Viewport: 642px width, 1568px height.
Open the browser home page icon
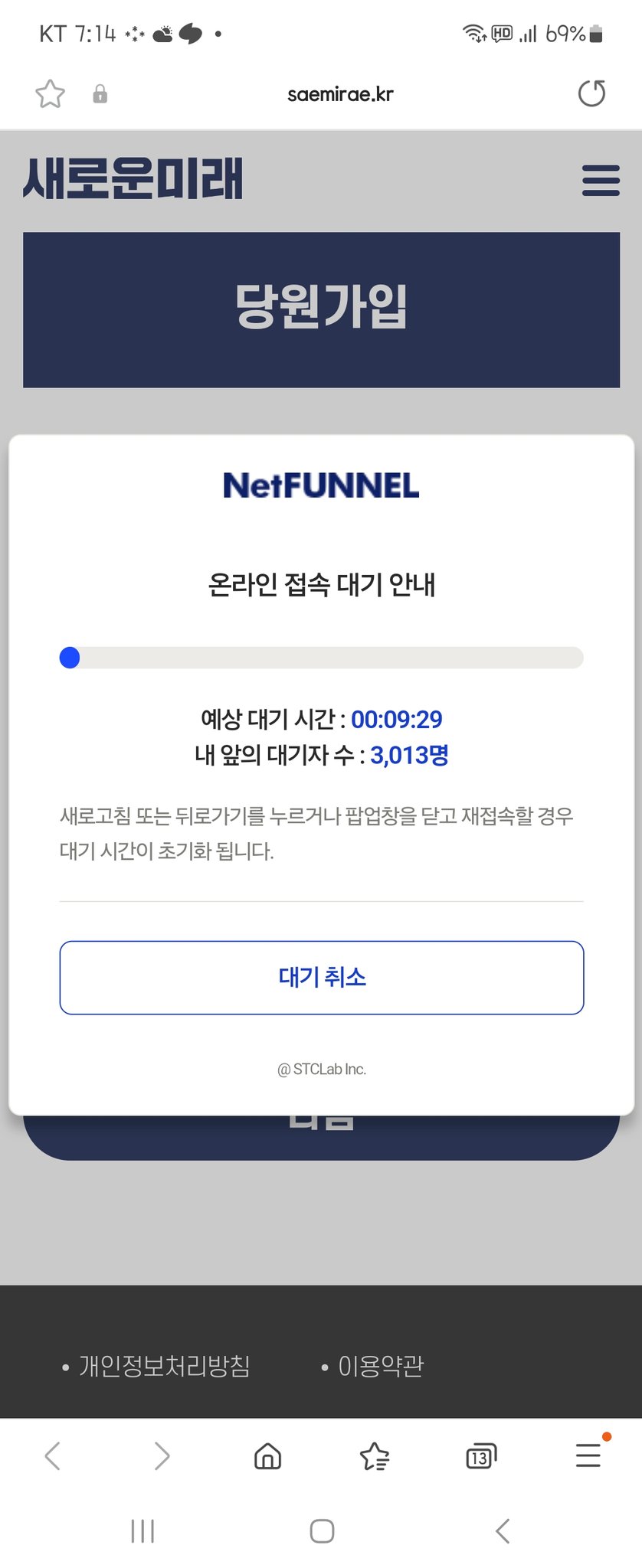point(267,1455)
